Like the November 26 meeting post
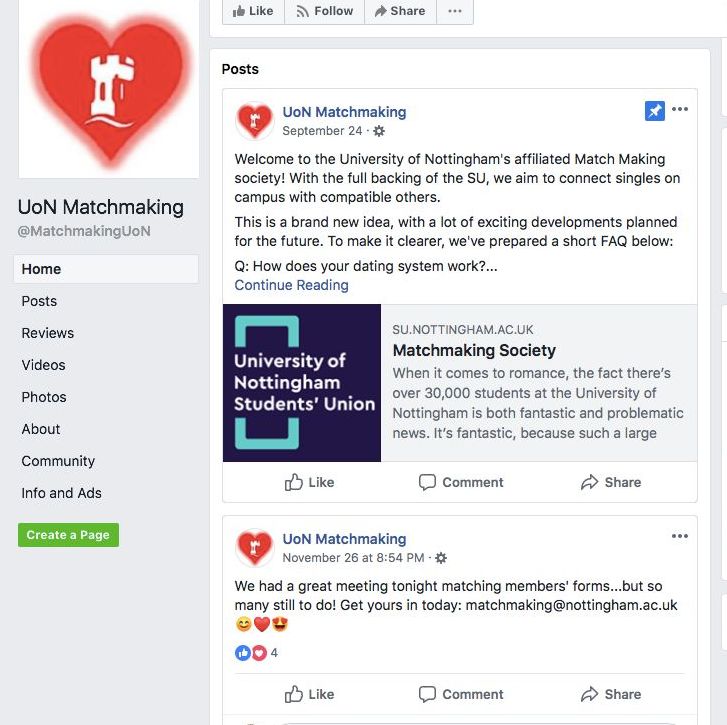 click(x=309, y=694)
